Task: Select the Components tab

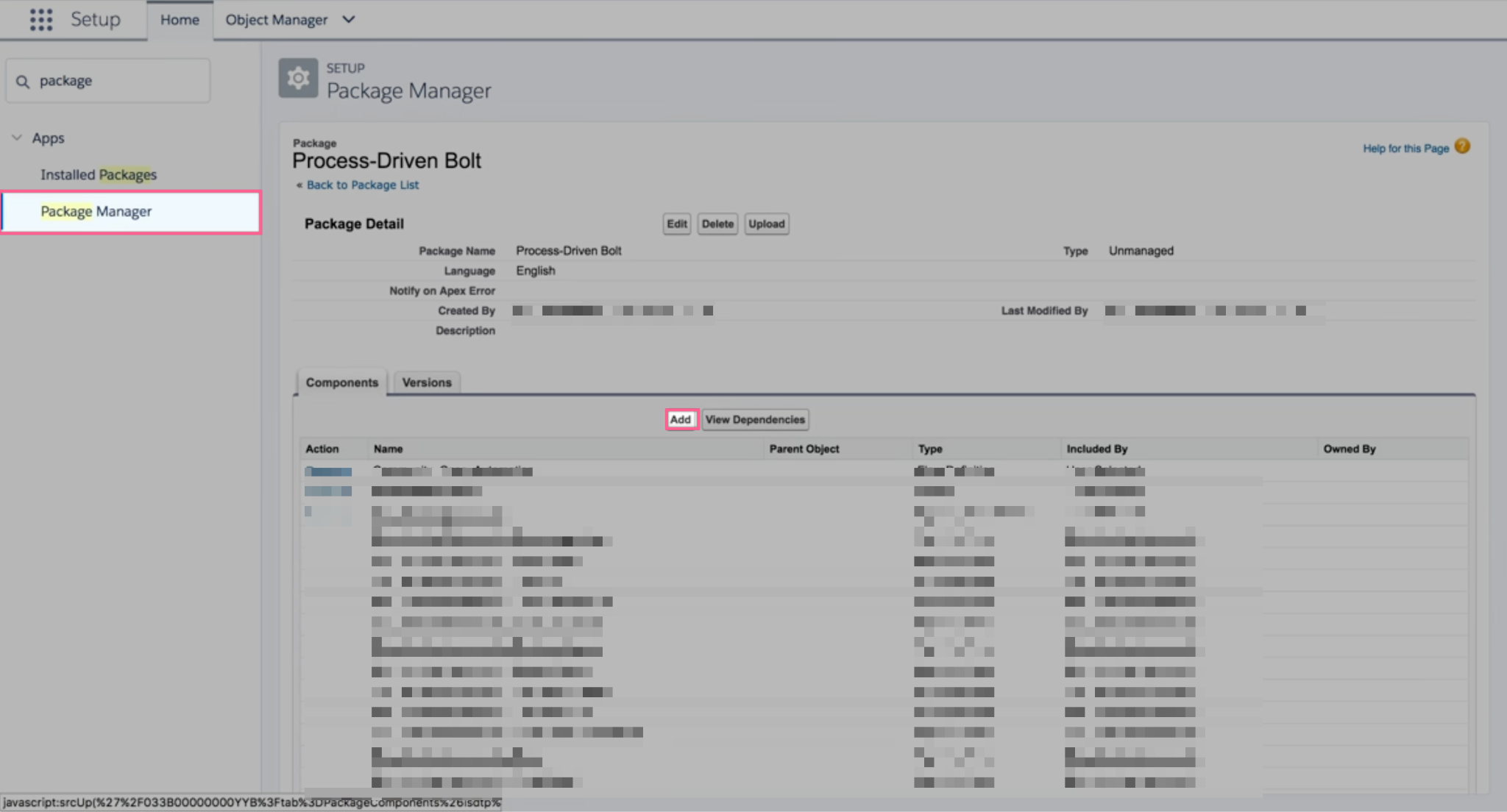Action: point(341,382)
